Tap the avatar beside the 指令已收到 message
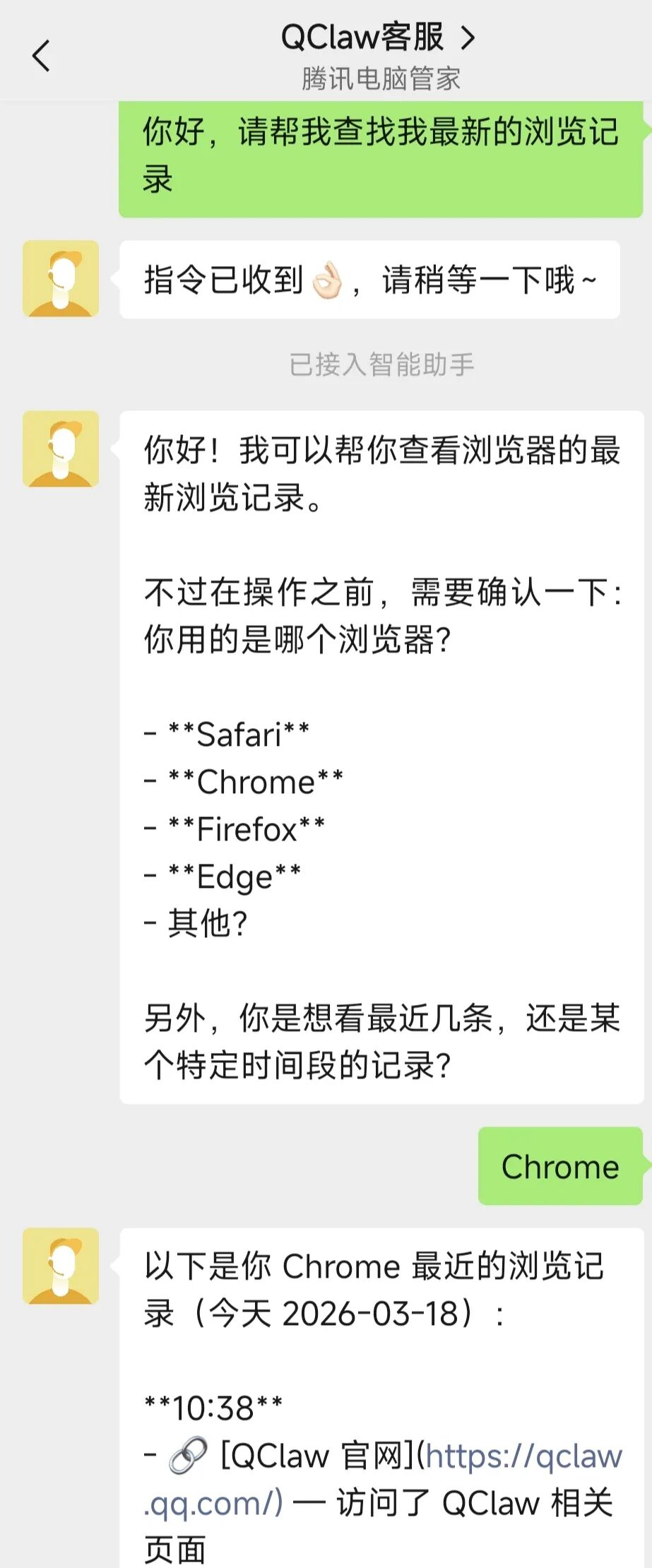652x1568 pixels. [x=61, y=278]
